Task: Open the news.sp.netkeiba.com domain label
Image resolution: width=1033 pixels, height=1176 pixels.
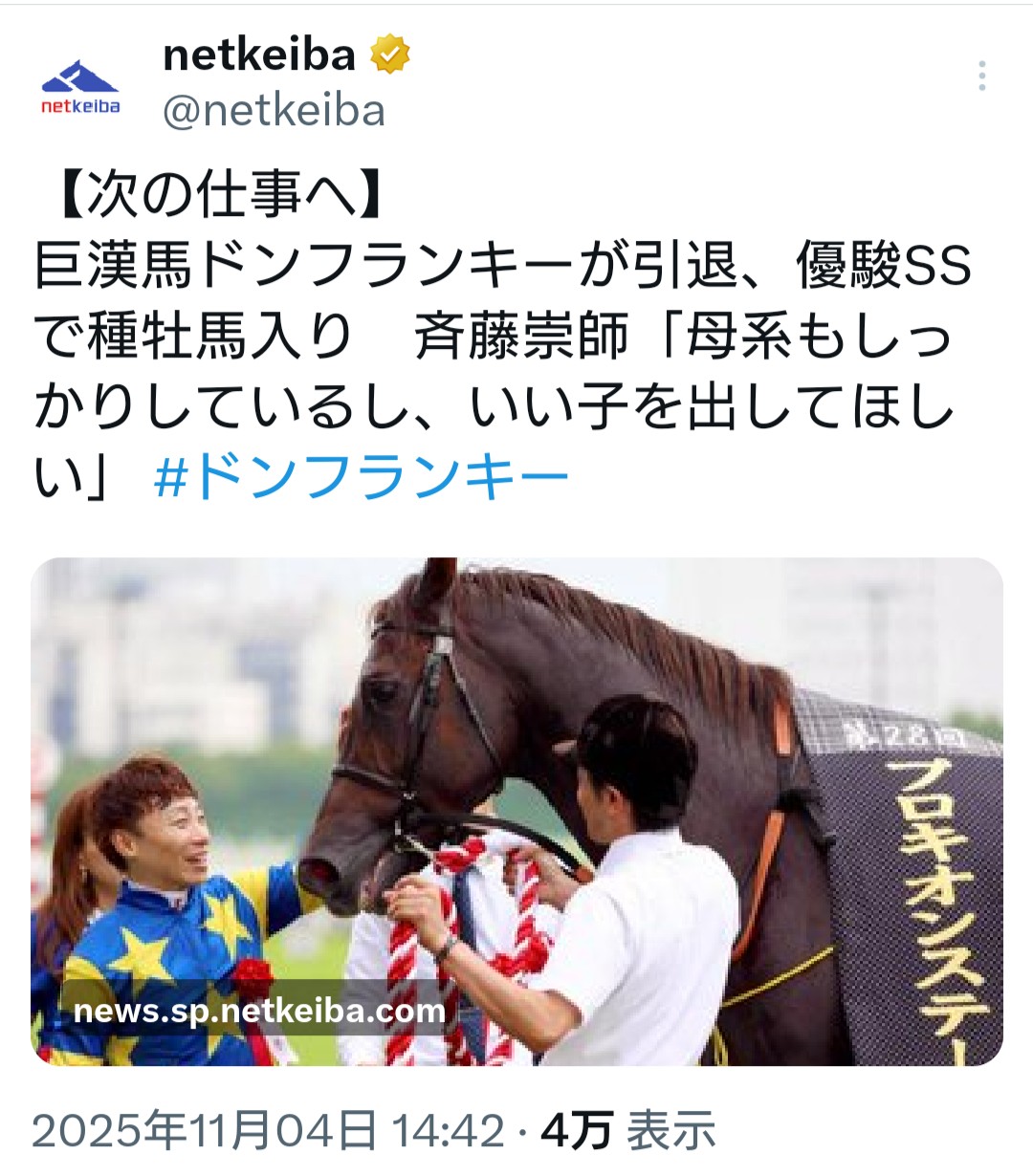Action: [x=259, y=1012]
